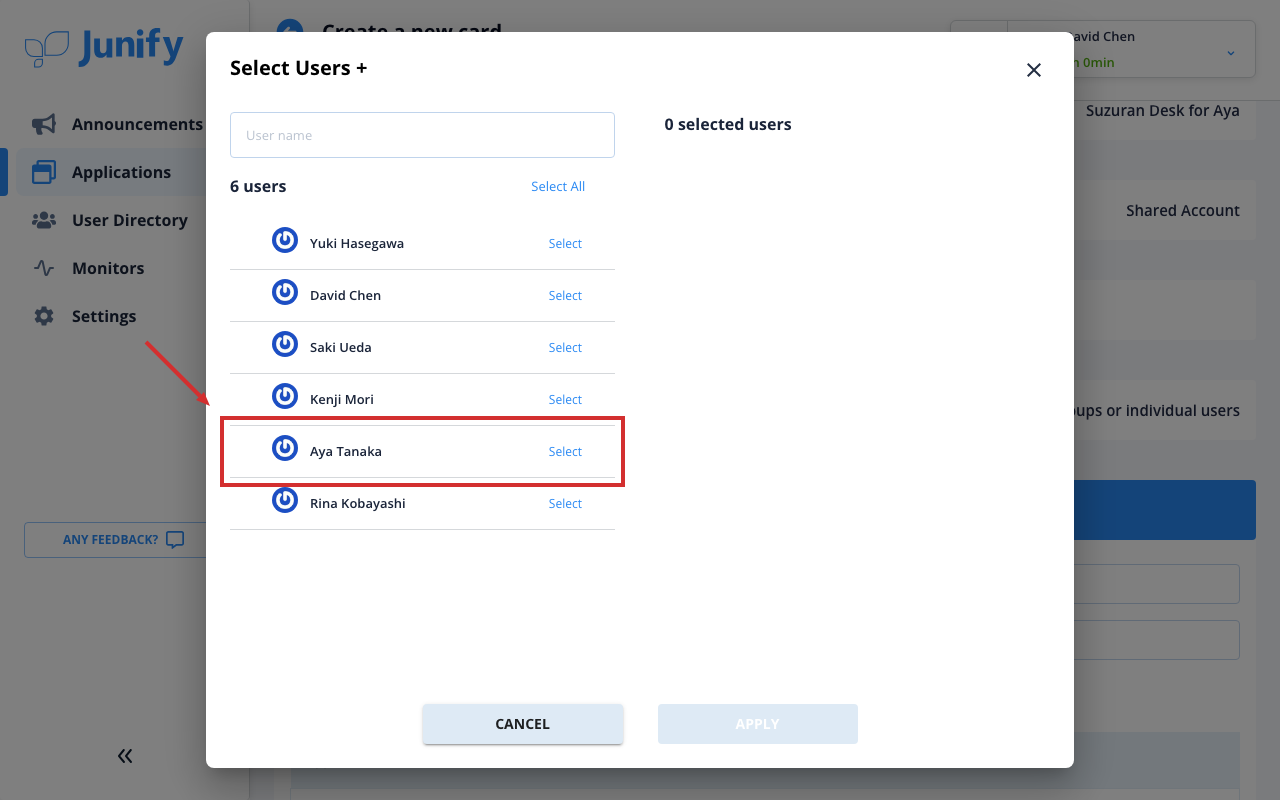Click the Applications window icon in sidebar
This screenshot has height=800, width=1280.
coord(44,172)
